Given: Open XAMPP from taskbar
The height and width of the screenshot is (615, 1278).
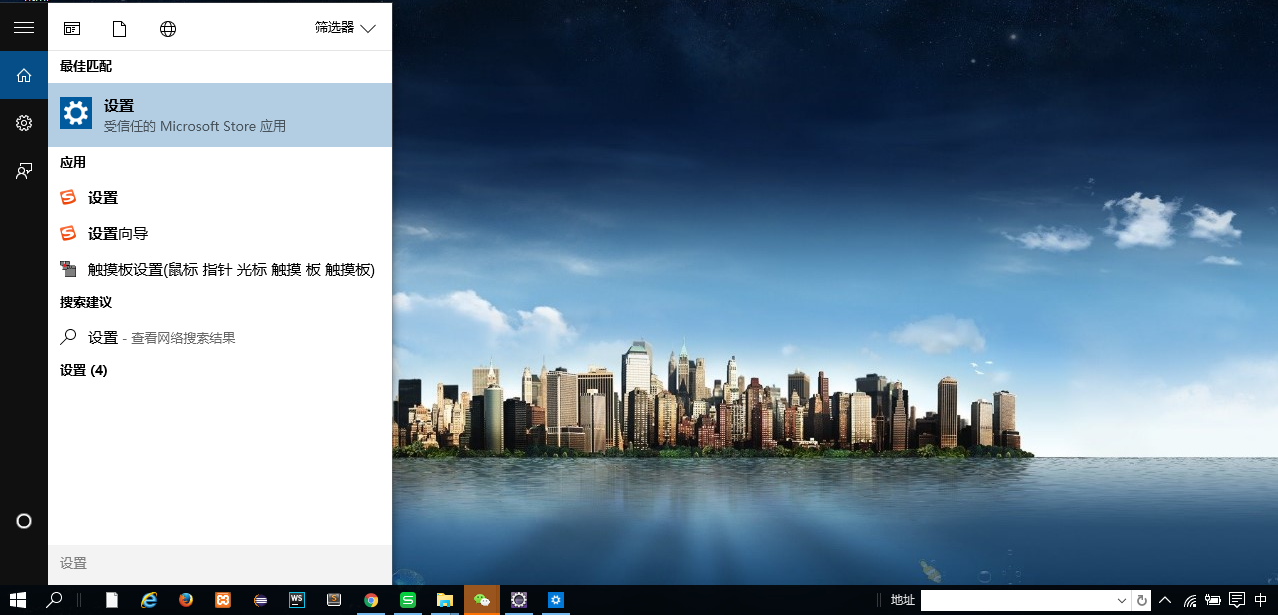Looking at the screenshot, I should [223, 600].
